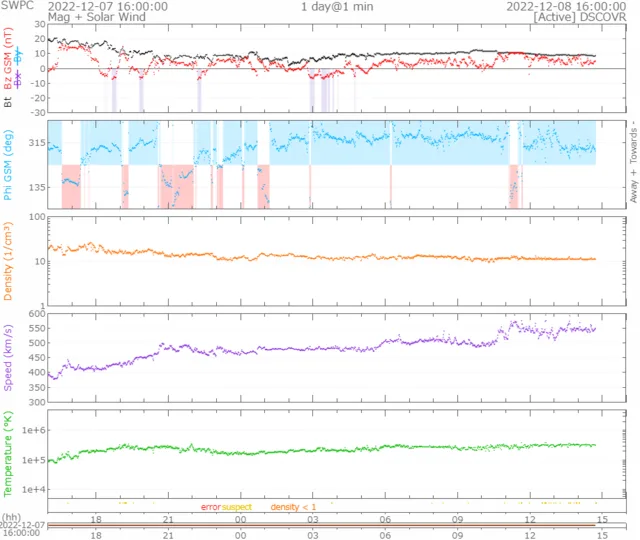The height and width of the screenshot is (540, 640).
Task: Click the SWPC label in top-left corner
Action: tap(17, 6)
